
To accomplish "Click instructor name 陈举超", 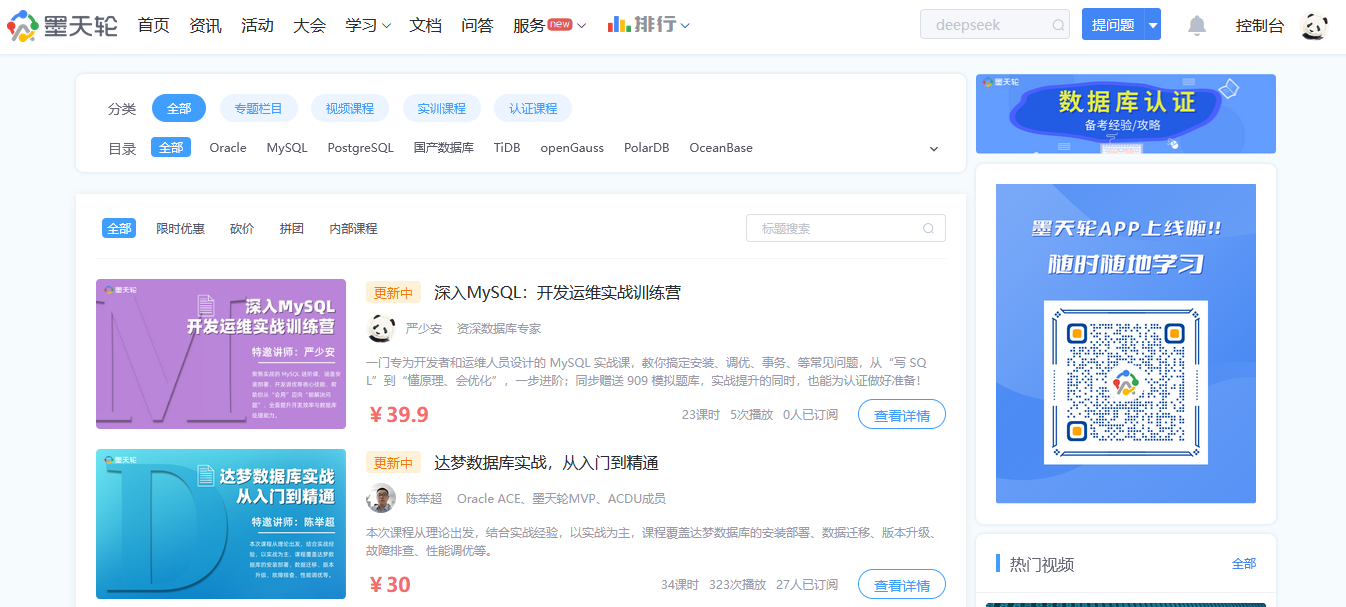I will click(x=424, y=498).
